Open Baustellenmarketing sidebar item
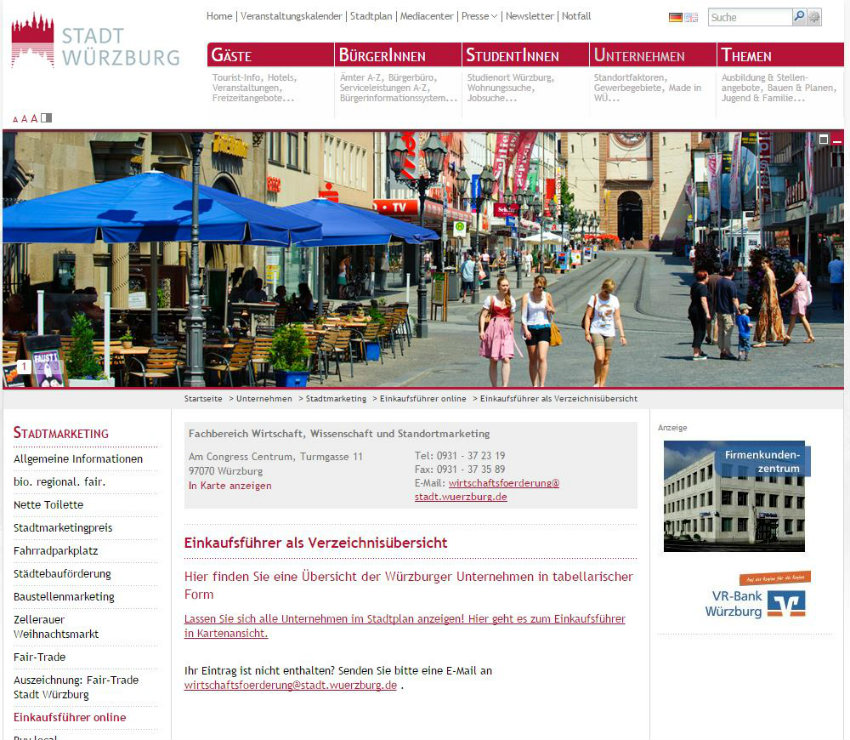Screen dimensions: 850x740 pyautogui.click(x=64, y=596)
